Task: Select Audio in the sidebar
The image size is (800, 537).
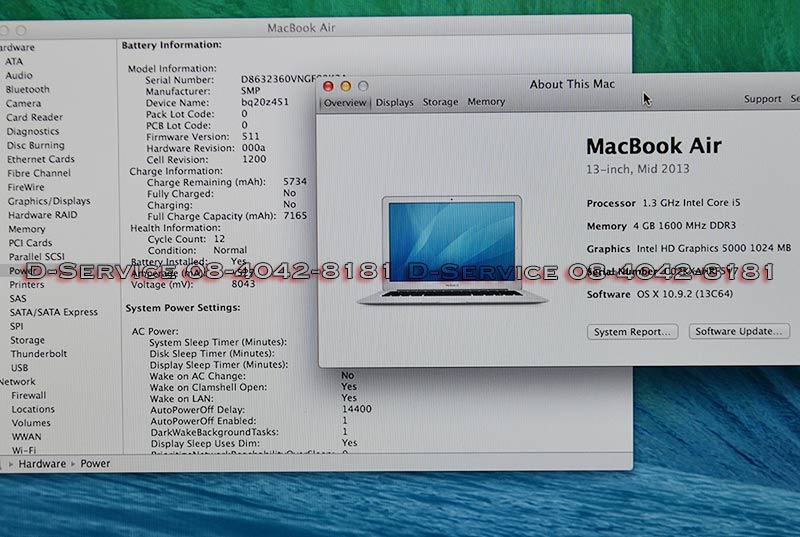Action: 19,75
